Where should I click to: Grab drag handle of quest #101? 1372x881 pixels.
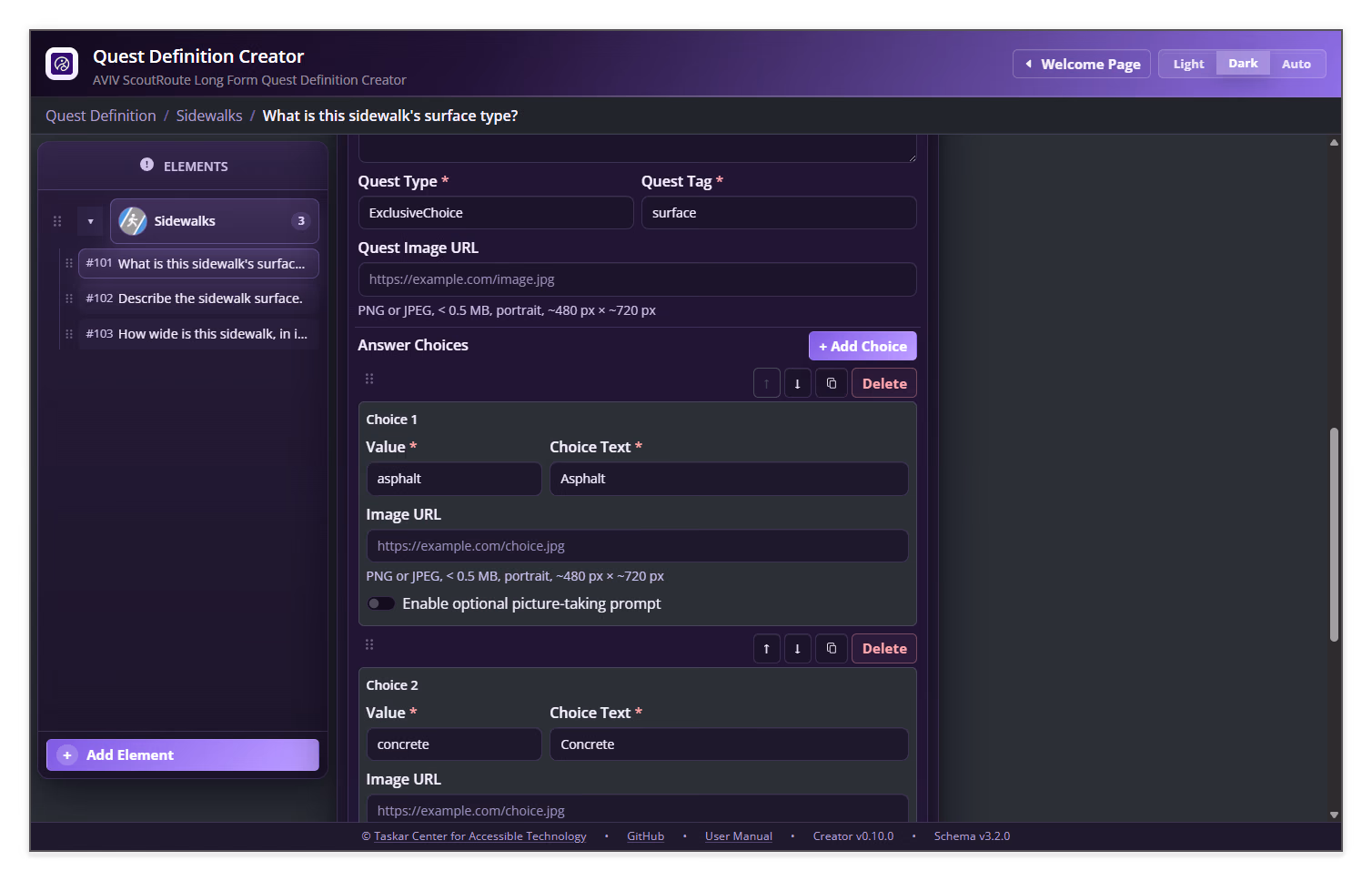[x=69, y=263]
